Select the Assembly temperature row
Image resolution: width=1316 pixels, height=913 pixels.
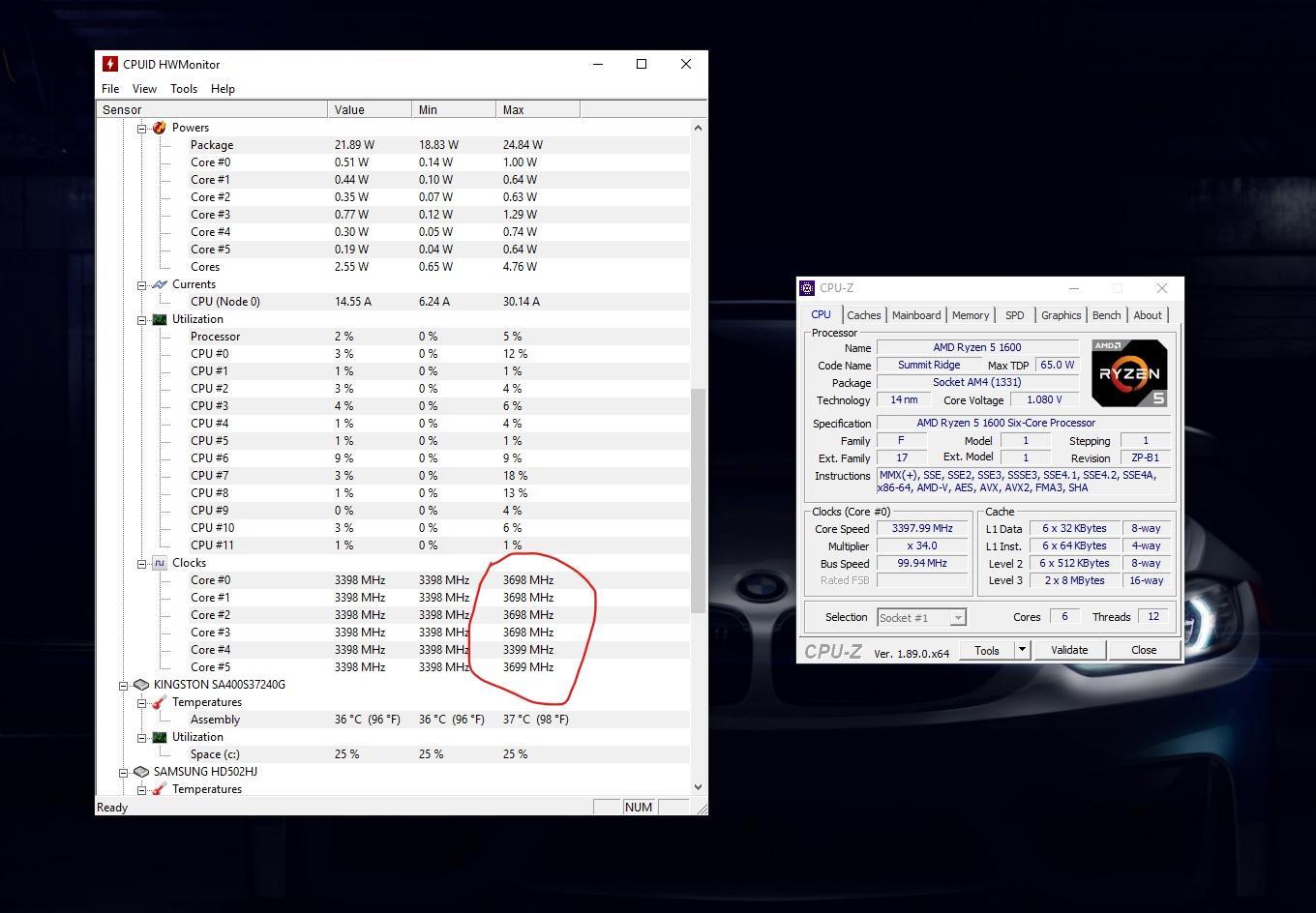point(438,720)
